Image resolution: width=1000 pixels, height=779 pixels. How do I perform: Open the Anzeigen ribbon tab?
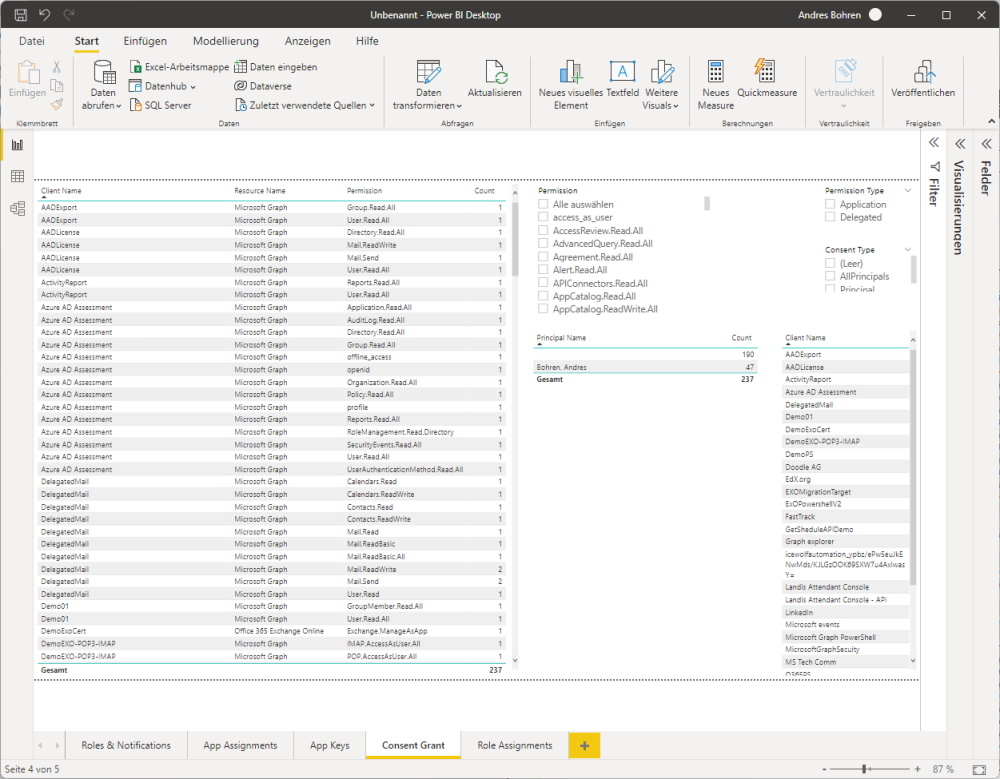click(307, 41)
